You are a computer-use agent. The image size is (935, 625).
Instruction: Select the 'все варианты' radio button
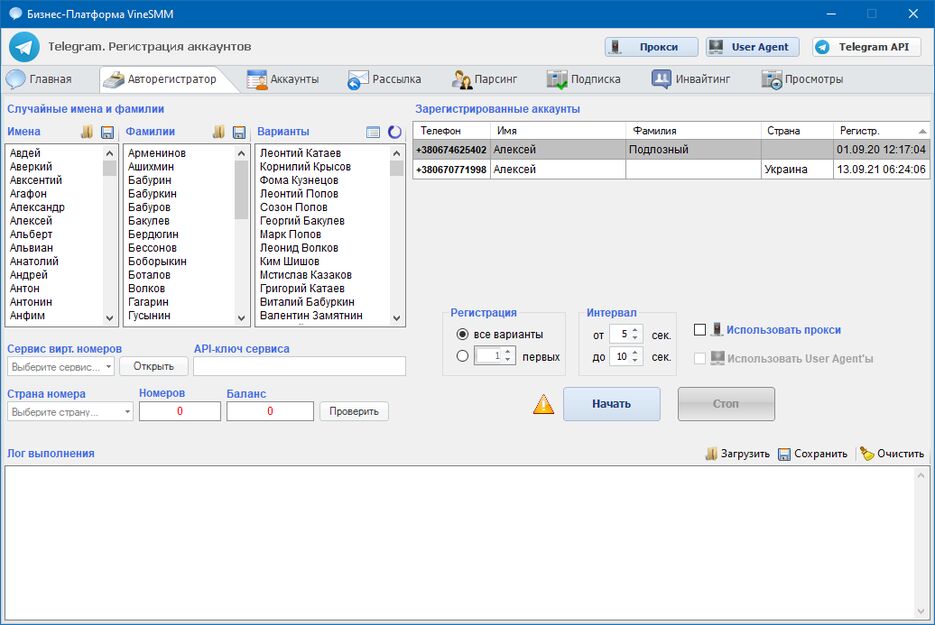pyautogui.click(x=462, y=335)
